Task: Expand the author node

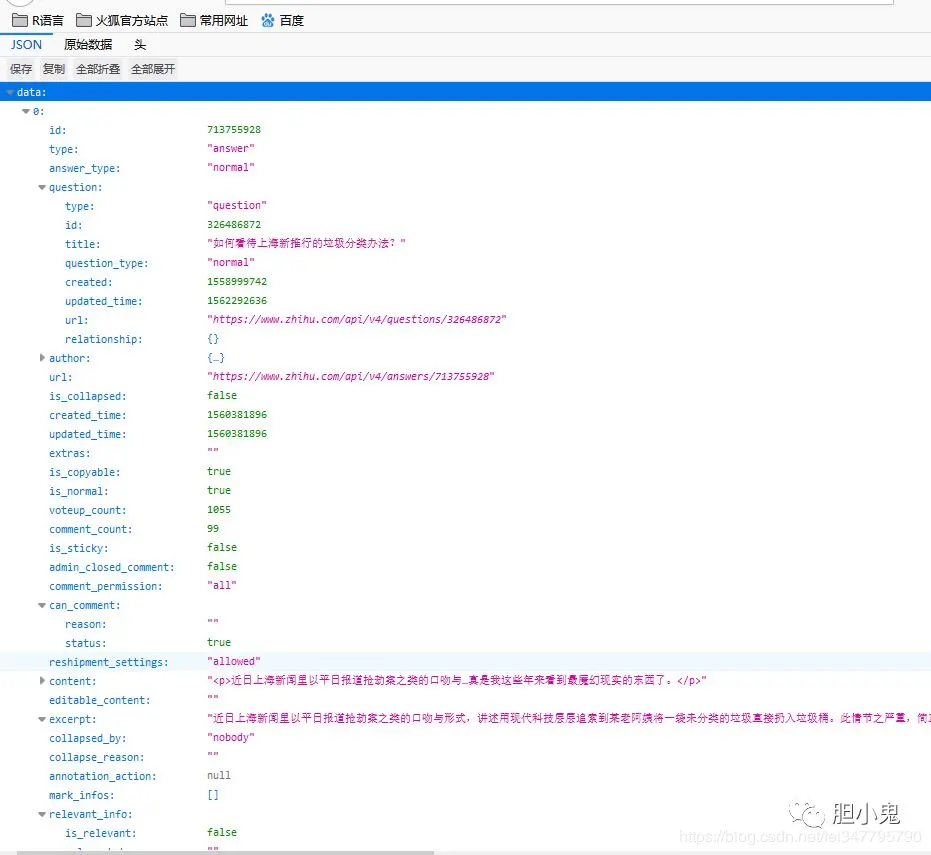Action: 42,358
